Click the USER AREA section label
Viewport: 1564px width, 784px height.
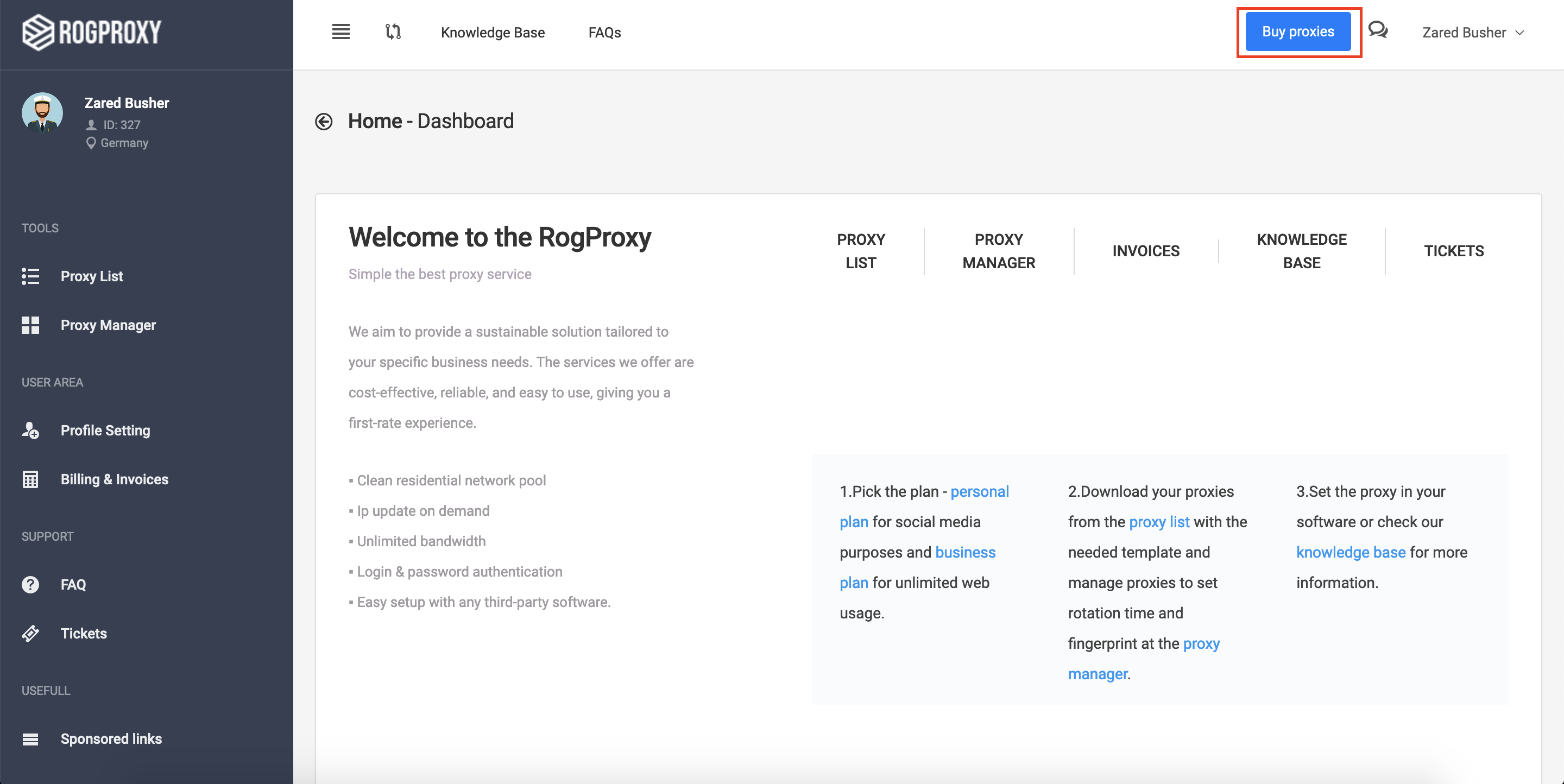(x=52, y=382)
